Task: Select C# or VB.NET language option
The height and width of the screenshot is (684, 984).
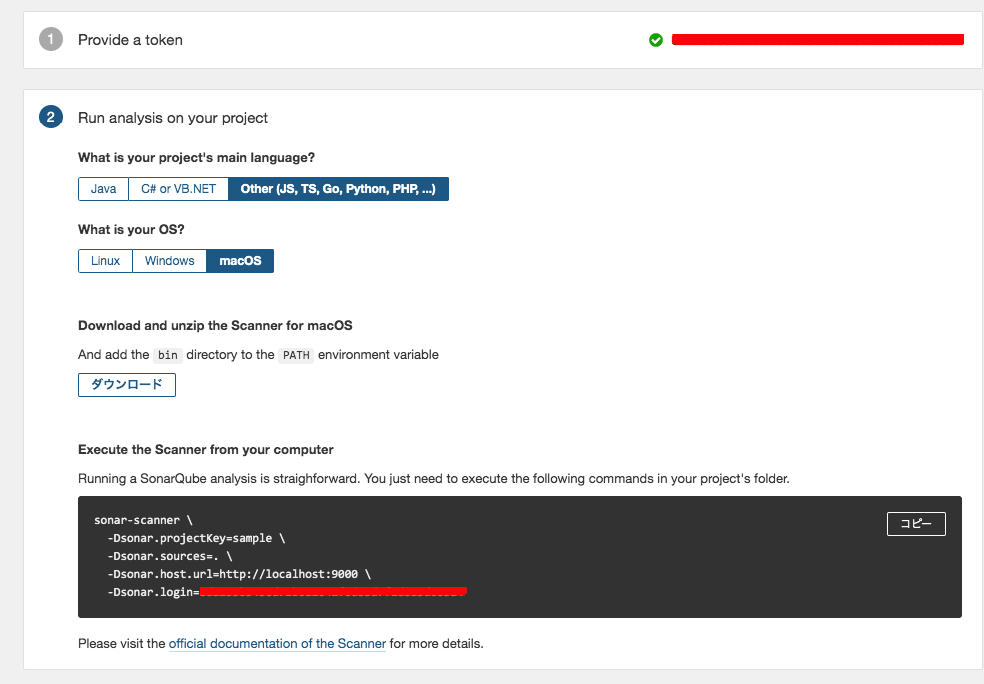Action: point(179,189)
